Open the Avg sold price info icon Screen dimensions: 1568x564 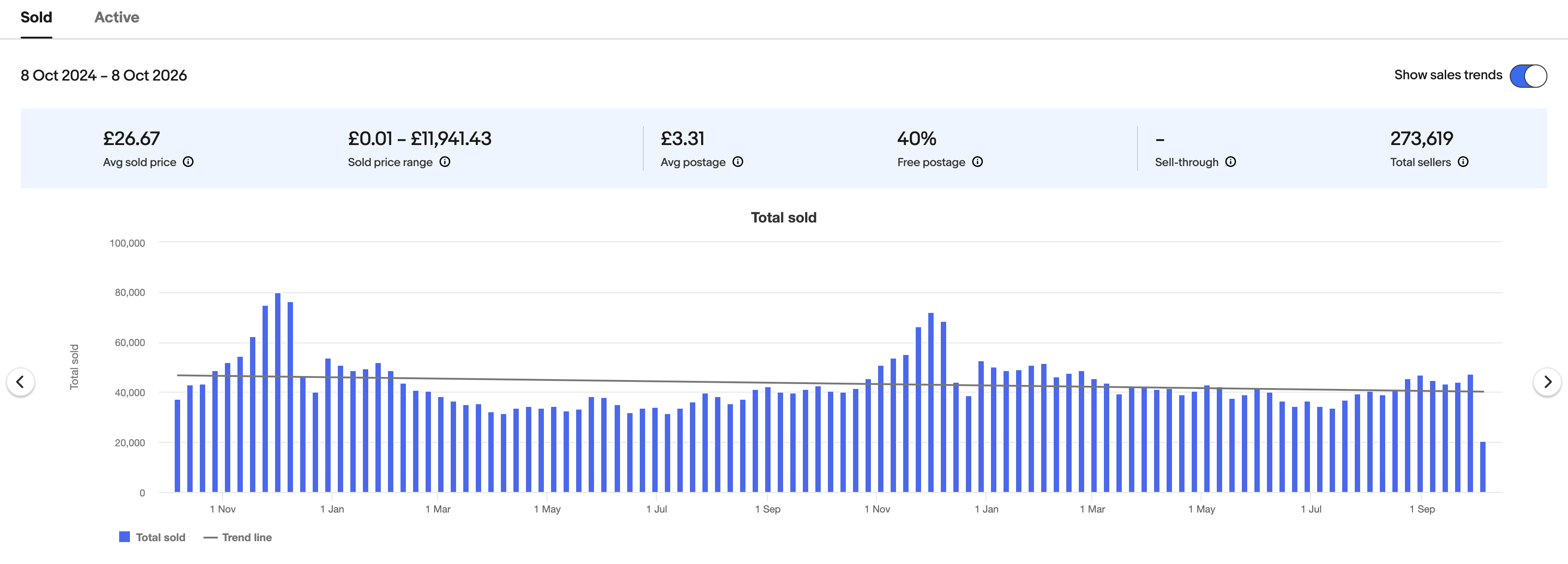coord(188,162)
